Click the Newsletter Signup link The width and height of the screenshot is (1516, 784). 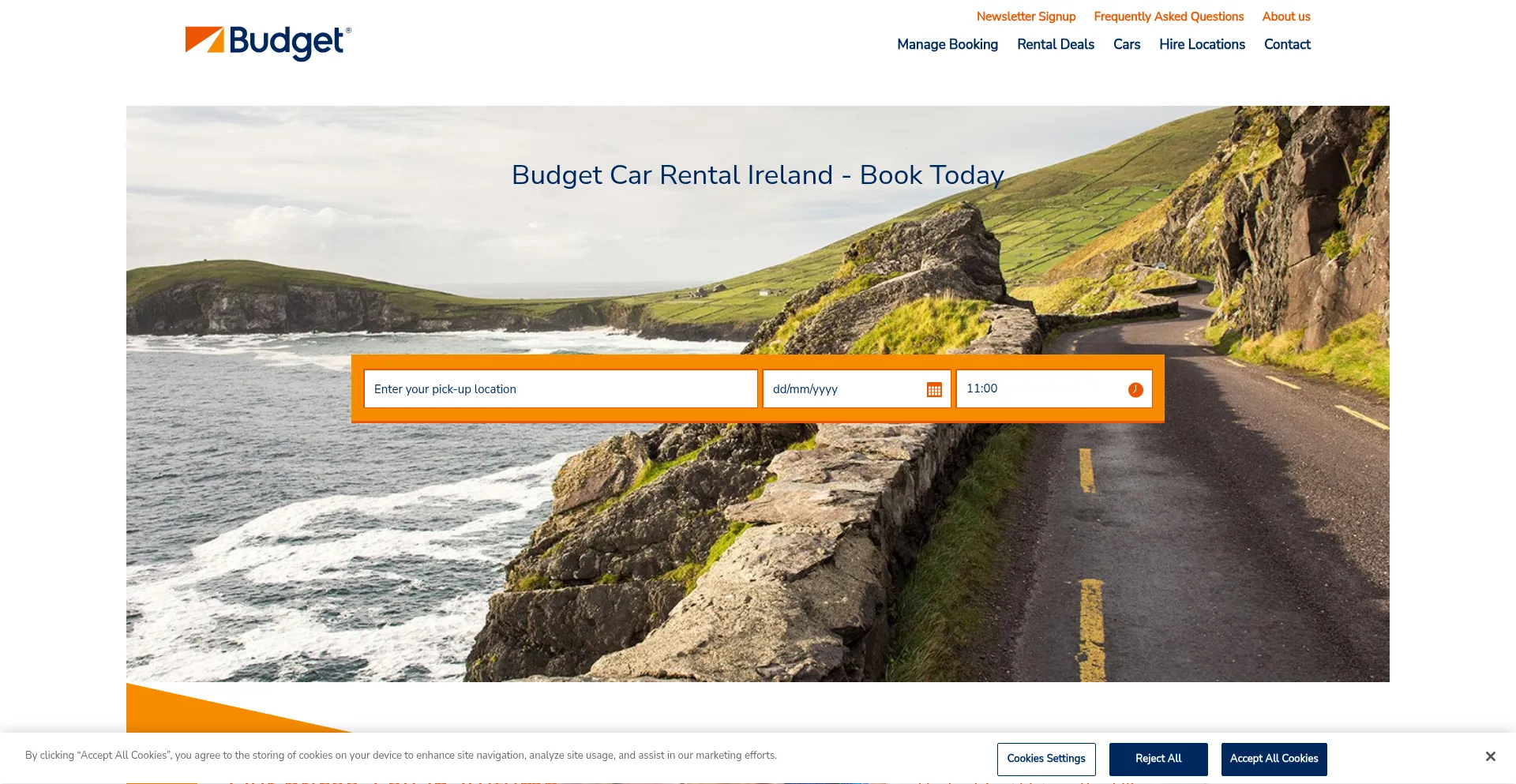click(1026, 17)
